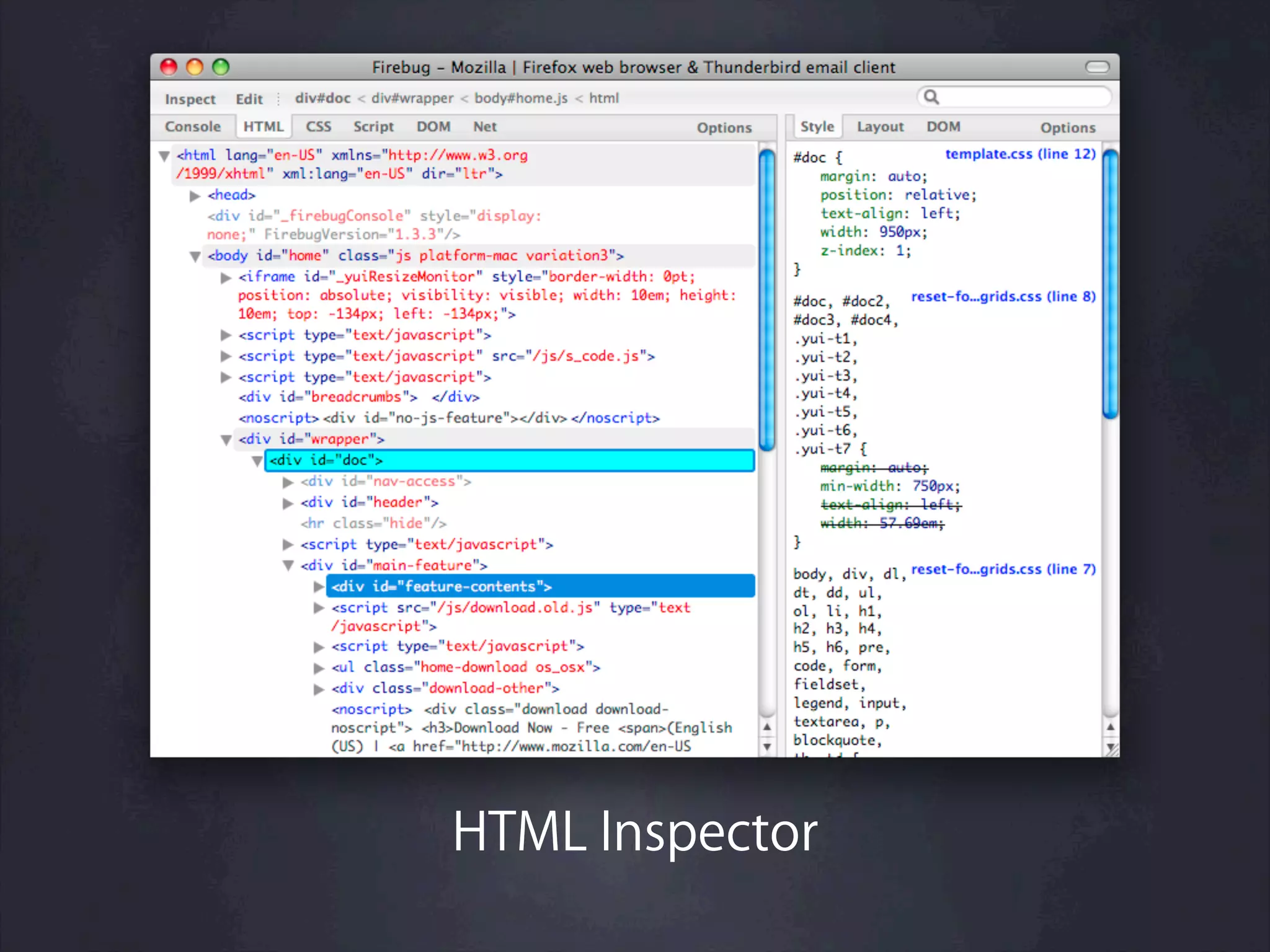Open reset-fo...grids.css (line 7) source link
Viewport: 1270px width, 952px height.
1003,569
